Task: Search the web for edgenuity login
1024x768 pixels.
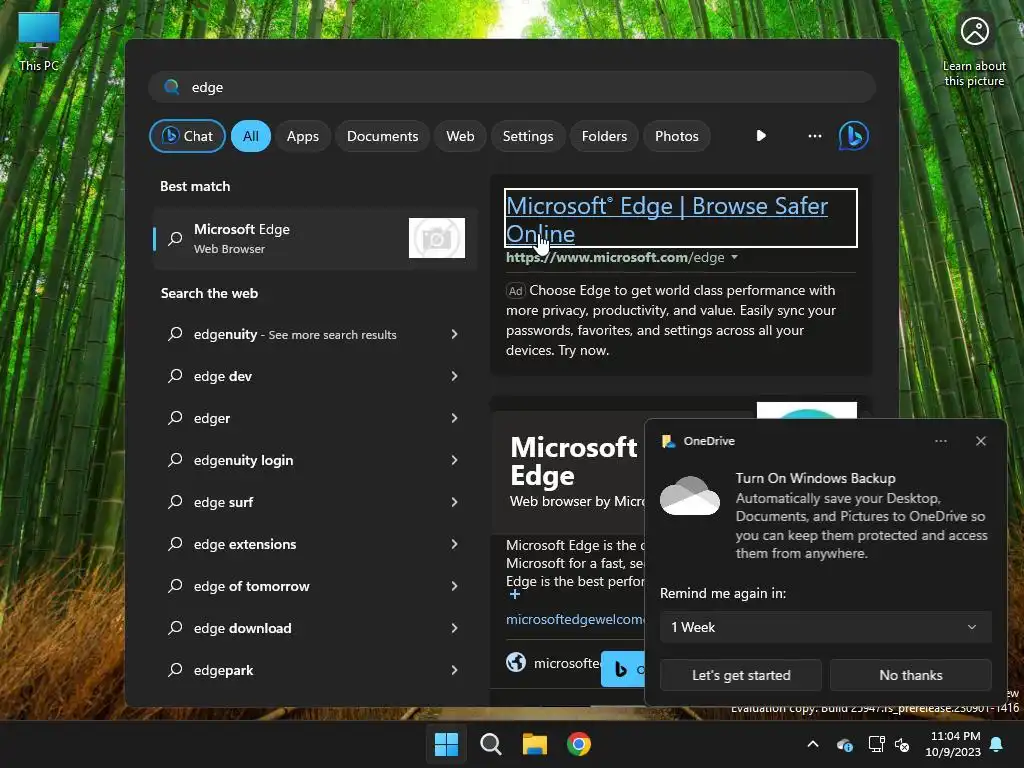Action: coord(315,460)
